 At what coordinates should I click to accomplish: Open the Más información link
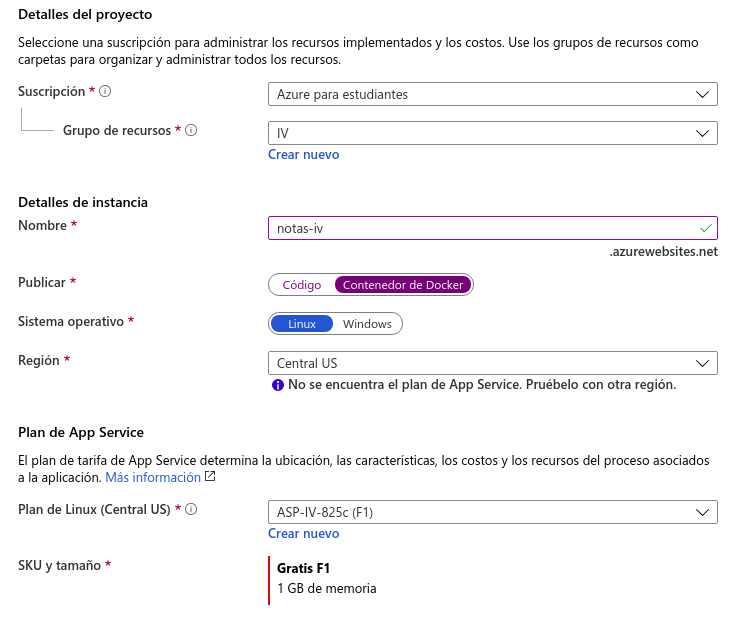pyautogui.click(x=153, y=477)
